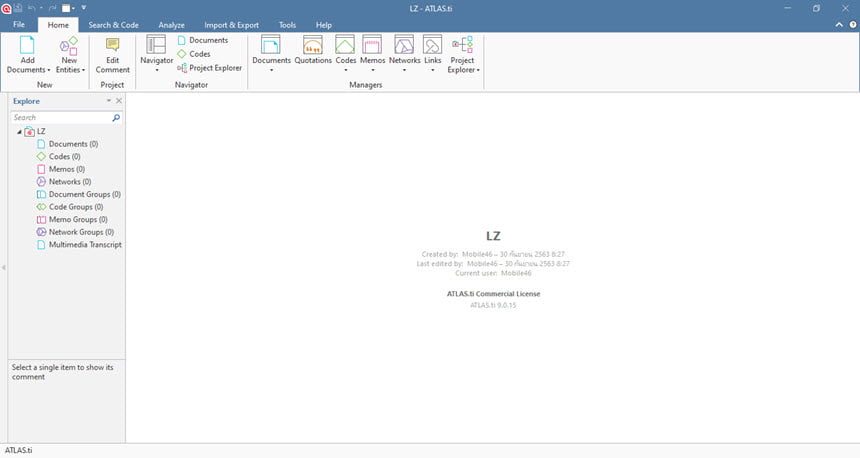Open the Links manager icon
The height and width of the screenshot is (458, 860).
[x=432, y=44]
